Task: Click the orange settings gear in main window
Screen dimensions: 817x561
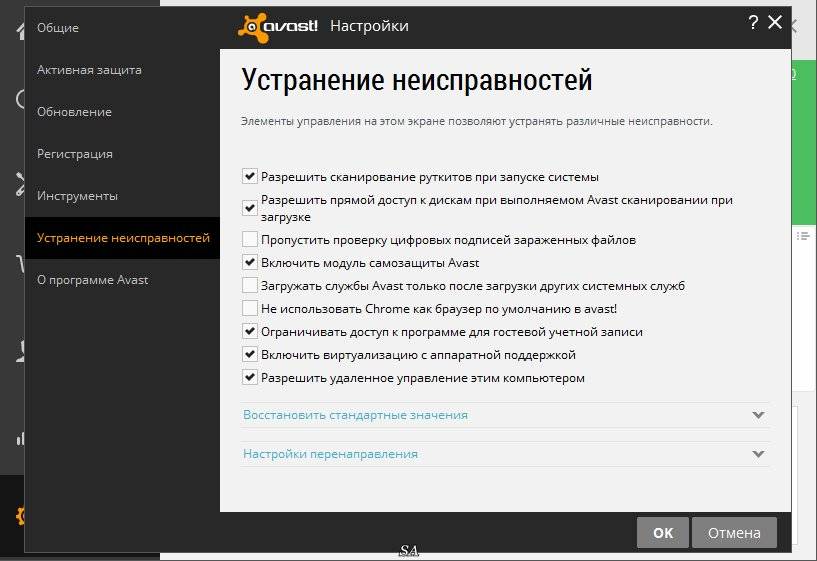Action: (x=20, y=516)
